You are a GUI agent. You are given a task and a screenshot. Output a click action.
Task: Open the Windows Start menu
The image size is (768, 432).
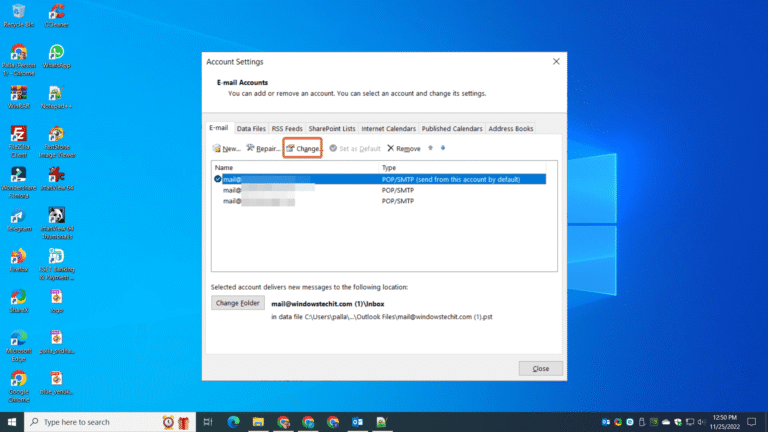(x=12, y=422)
